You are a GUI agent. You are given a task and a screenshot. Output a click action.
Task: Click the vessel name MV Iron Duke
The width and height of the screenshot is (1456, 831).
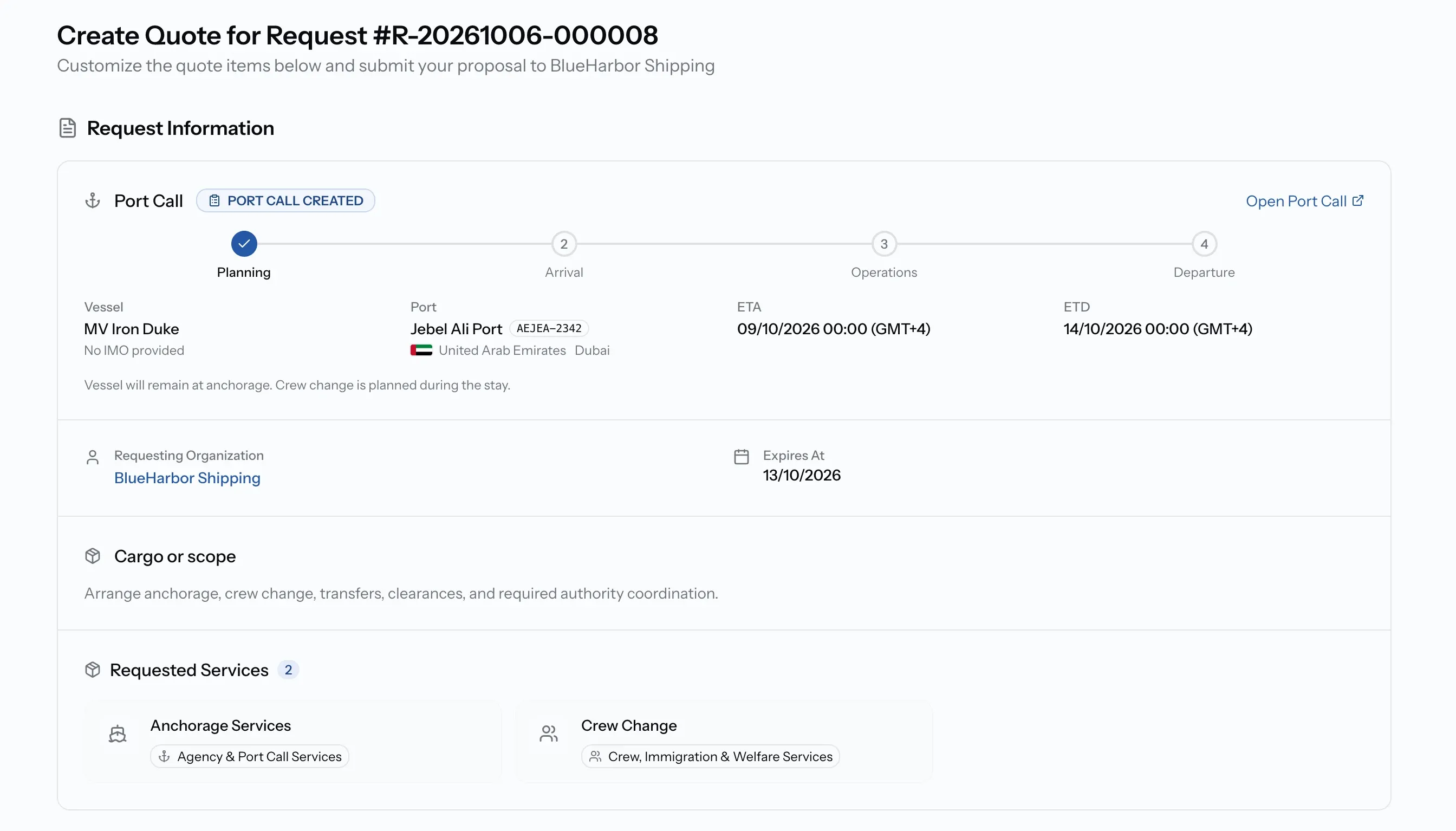coord(131,329)
